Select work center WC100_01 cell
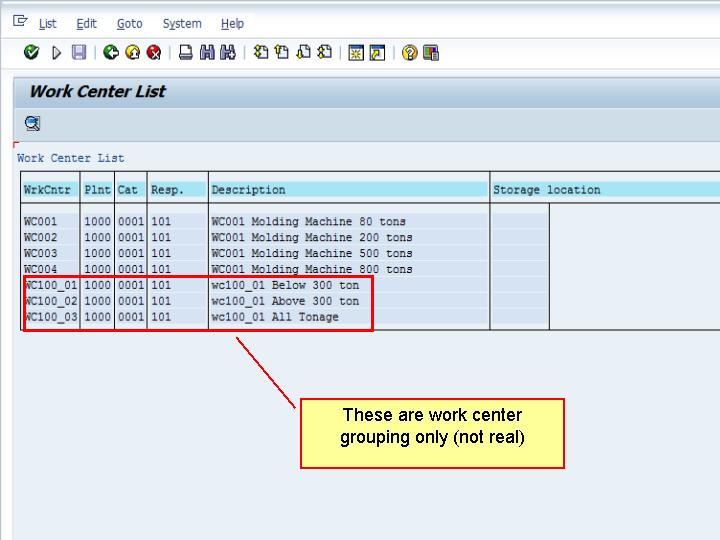The height and width of the screenshot is (540, 720). pos(51,285)
